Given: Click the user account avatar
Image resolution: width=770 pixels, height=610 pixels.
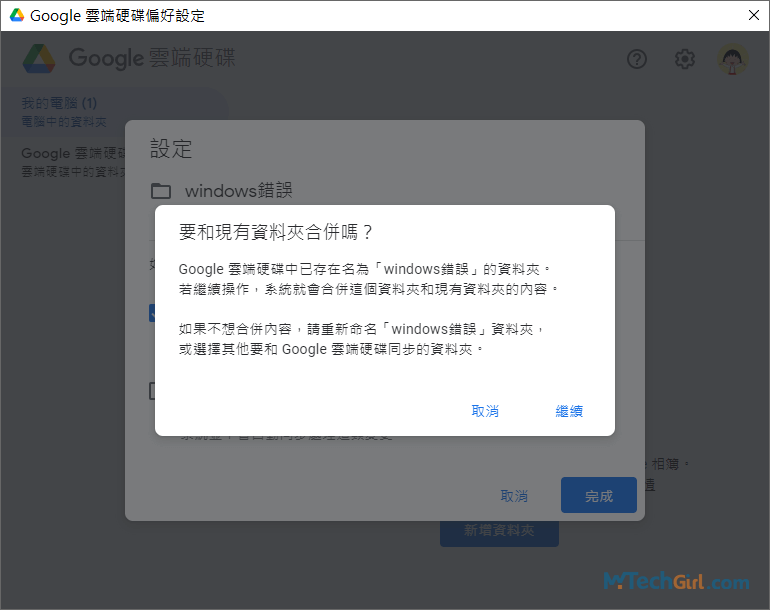Looking at the screenshot, I should [733, 59].
